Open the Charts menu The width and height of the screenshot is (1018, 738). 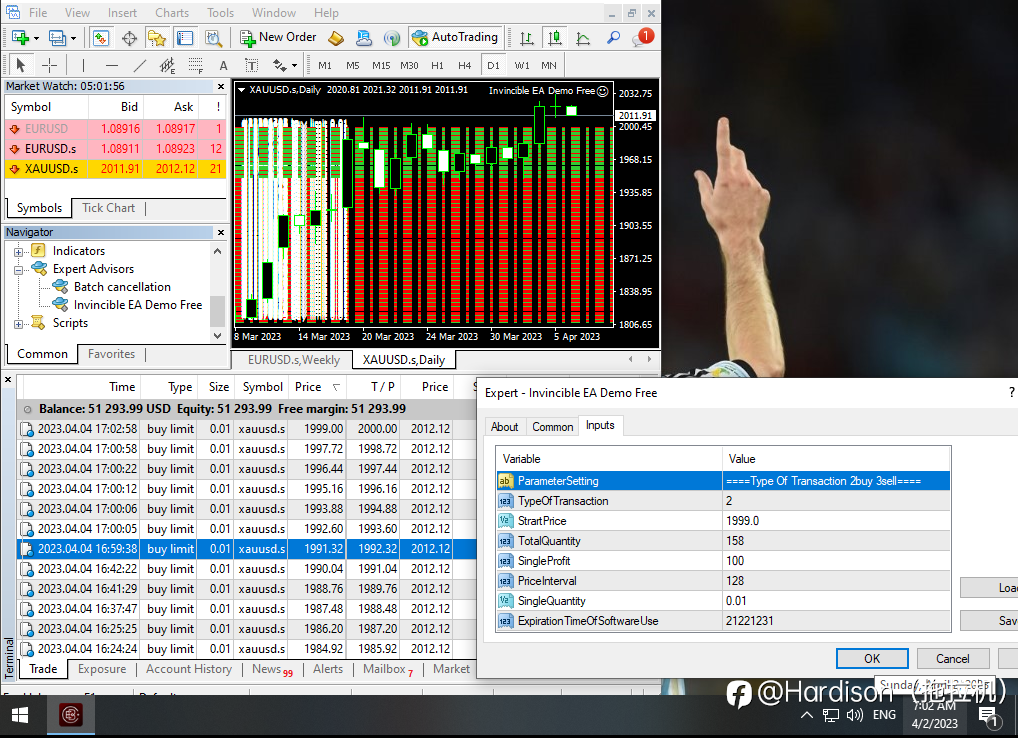[172, 12]
